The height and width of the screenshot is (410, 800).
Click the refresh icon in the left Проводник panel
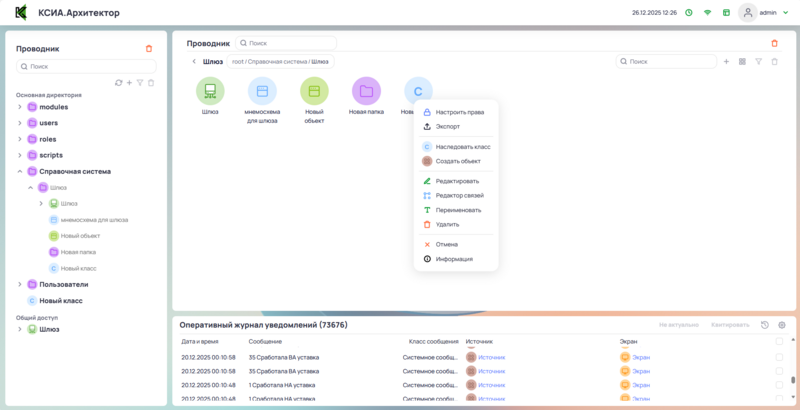(118, 83)
